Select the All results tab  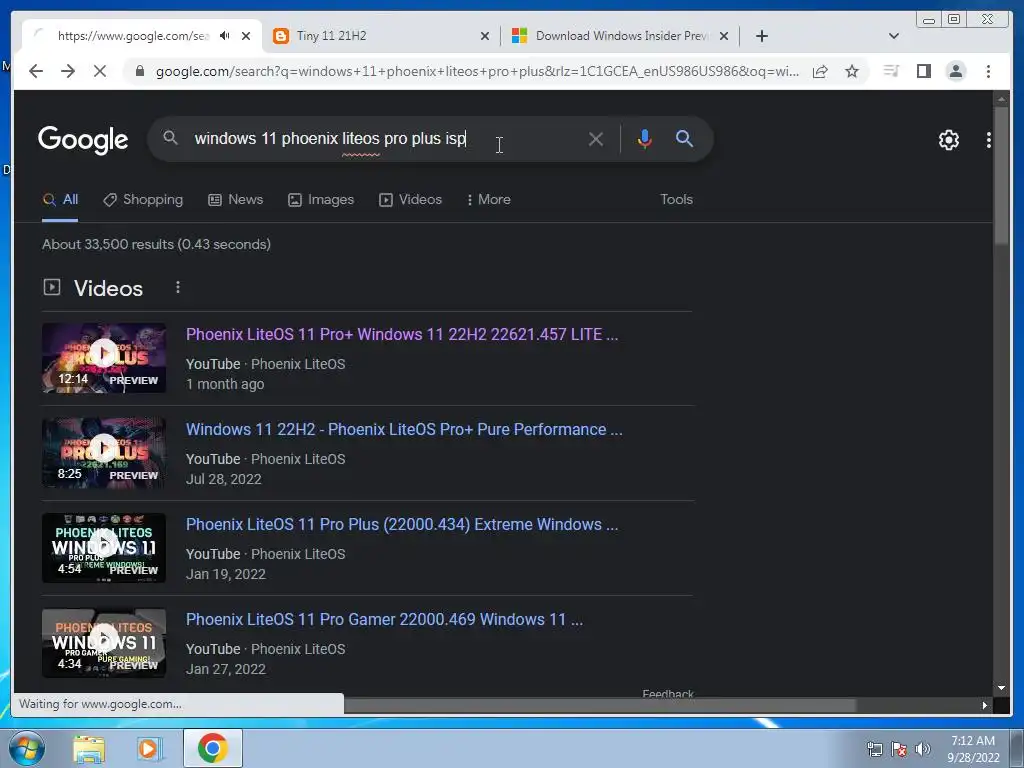click(60, 200)
